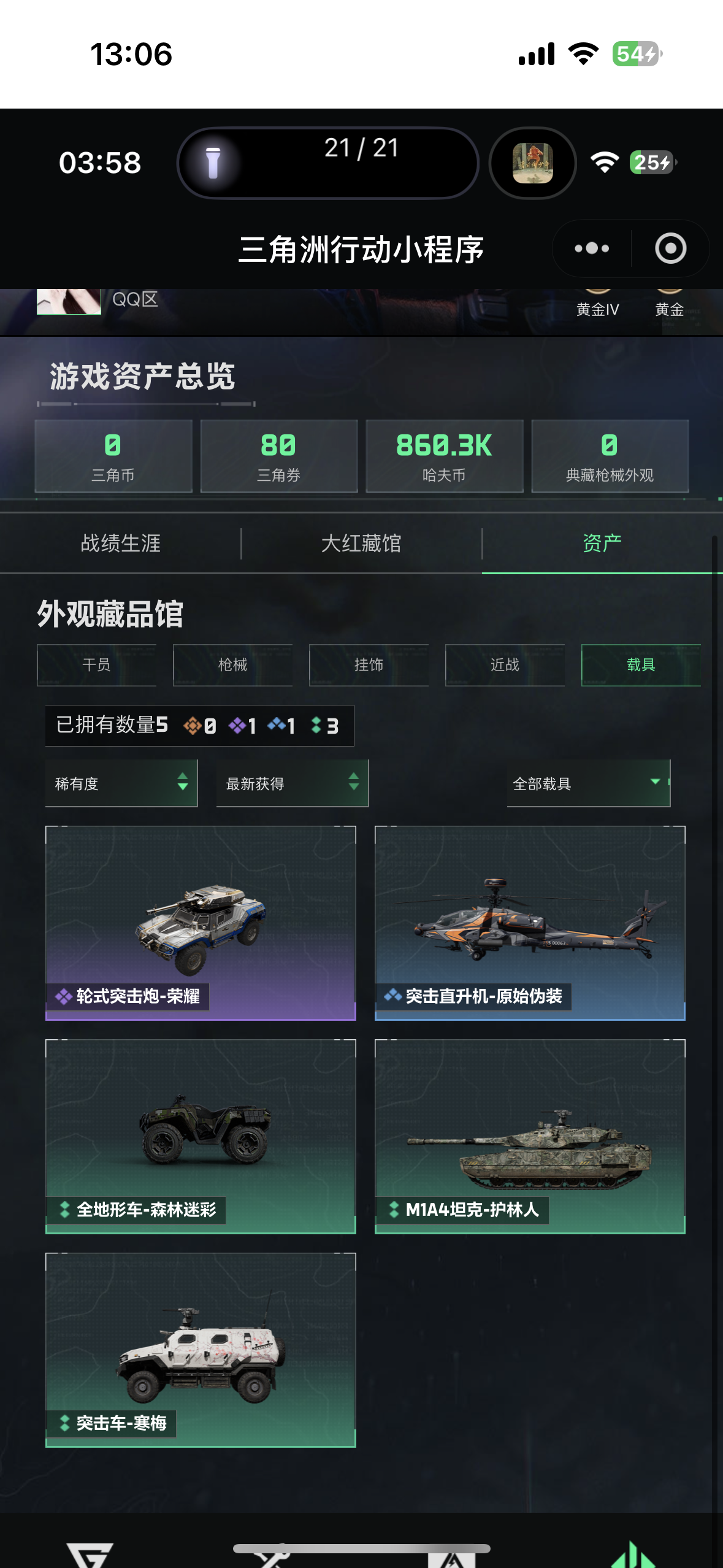The height and width of the screenshot is (1568, 723).
Task: Tap the mini program circular close icon
Action: click(670, 248)
